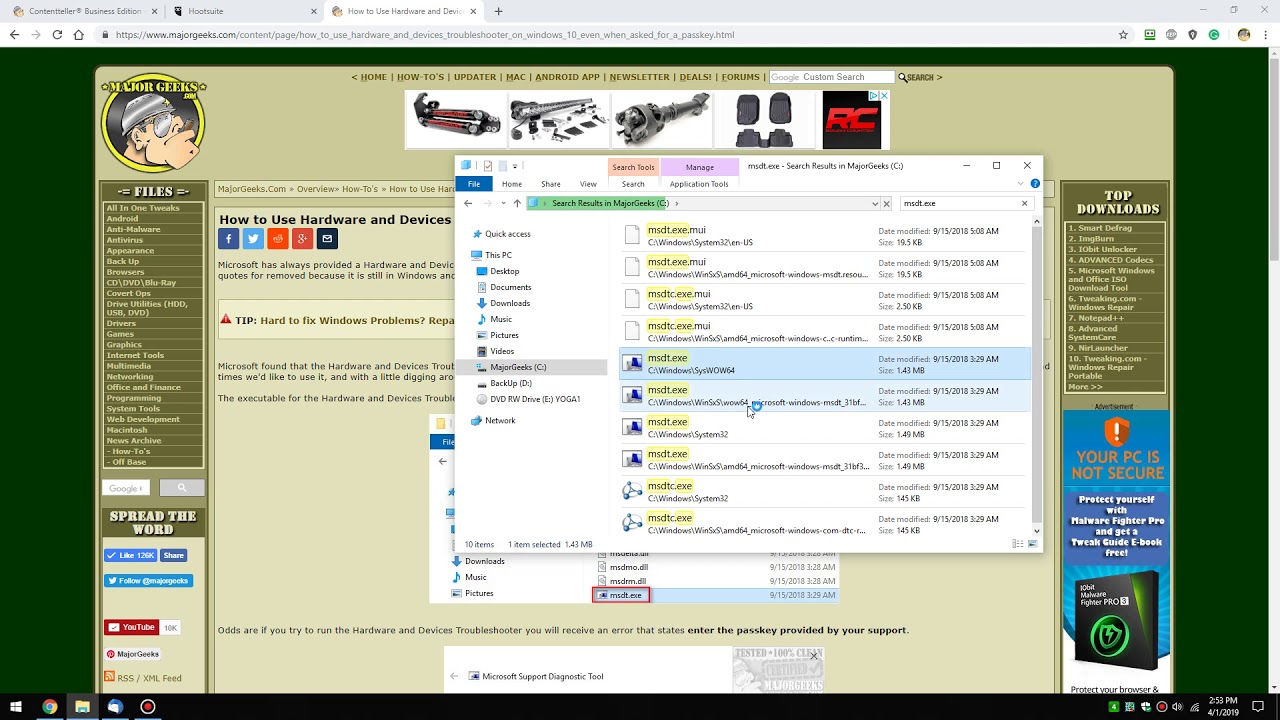Click the Follow @majorgeeks Twitter button
Viewport: 1280px width, 720px height.
[148, 581]
